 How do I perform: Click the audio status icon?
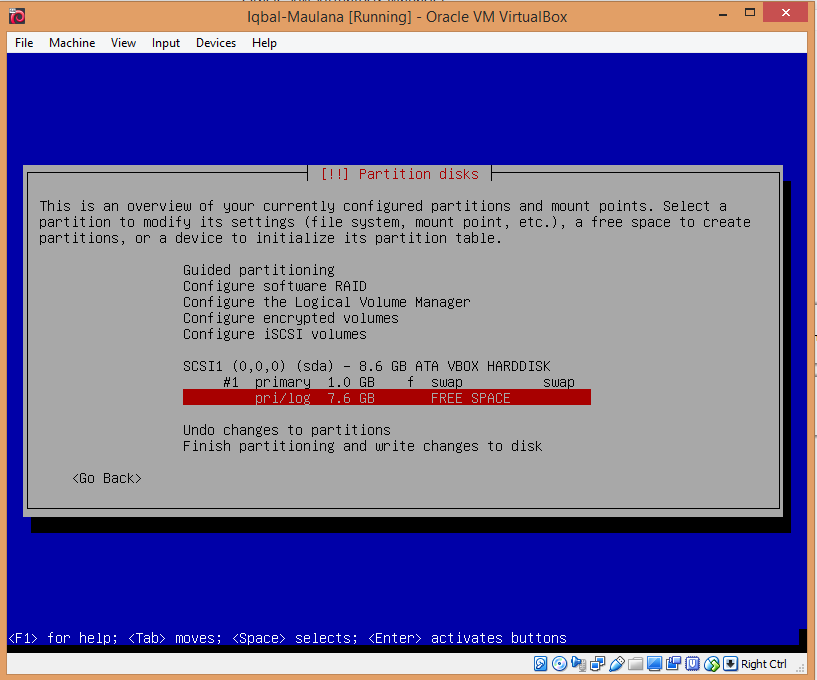578,664
